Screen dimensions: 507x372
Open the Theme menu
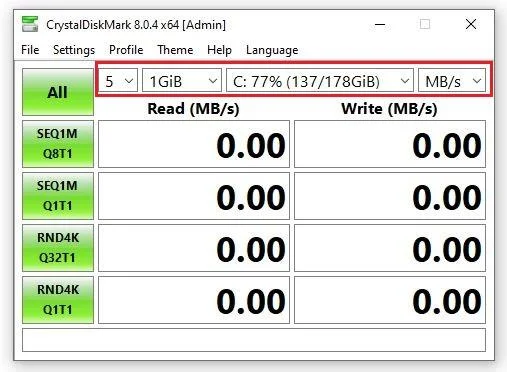(175, 50)
